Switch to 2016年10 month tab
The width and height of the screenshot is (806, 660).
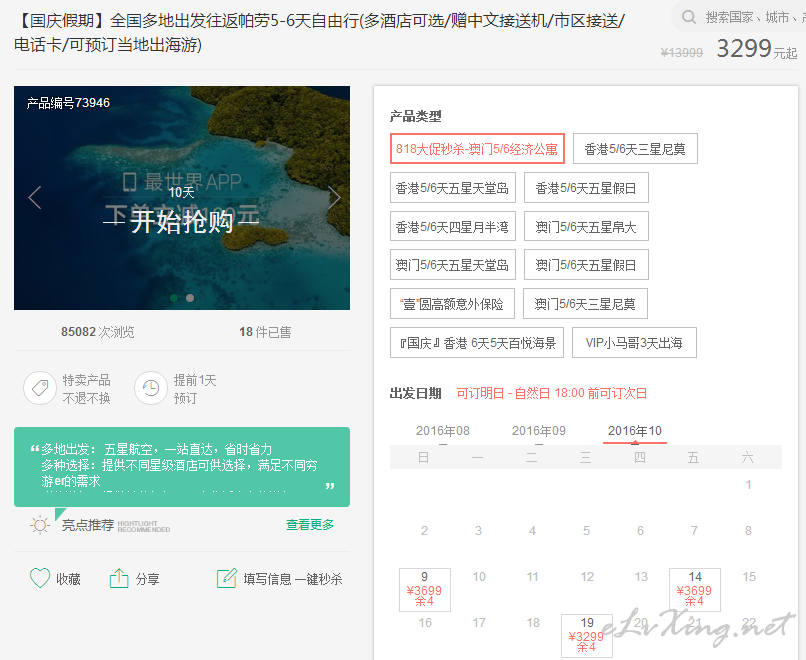pyautogui.click(x=635, y=431)
